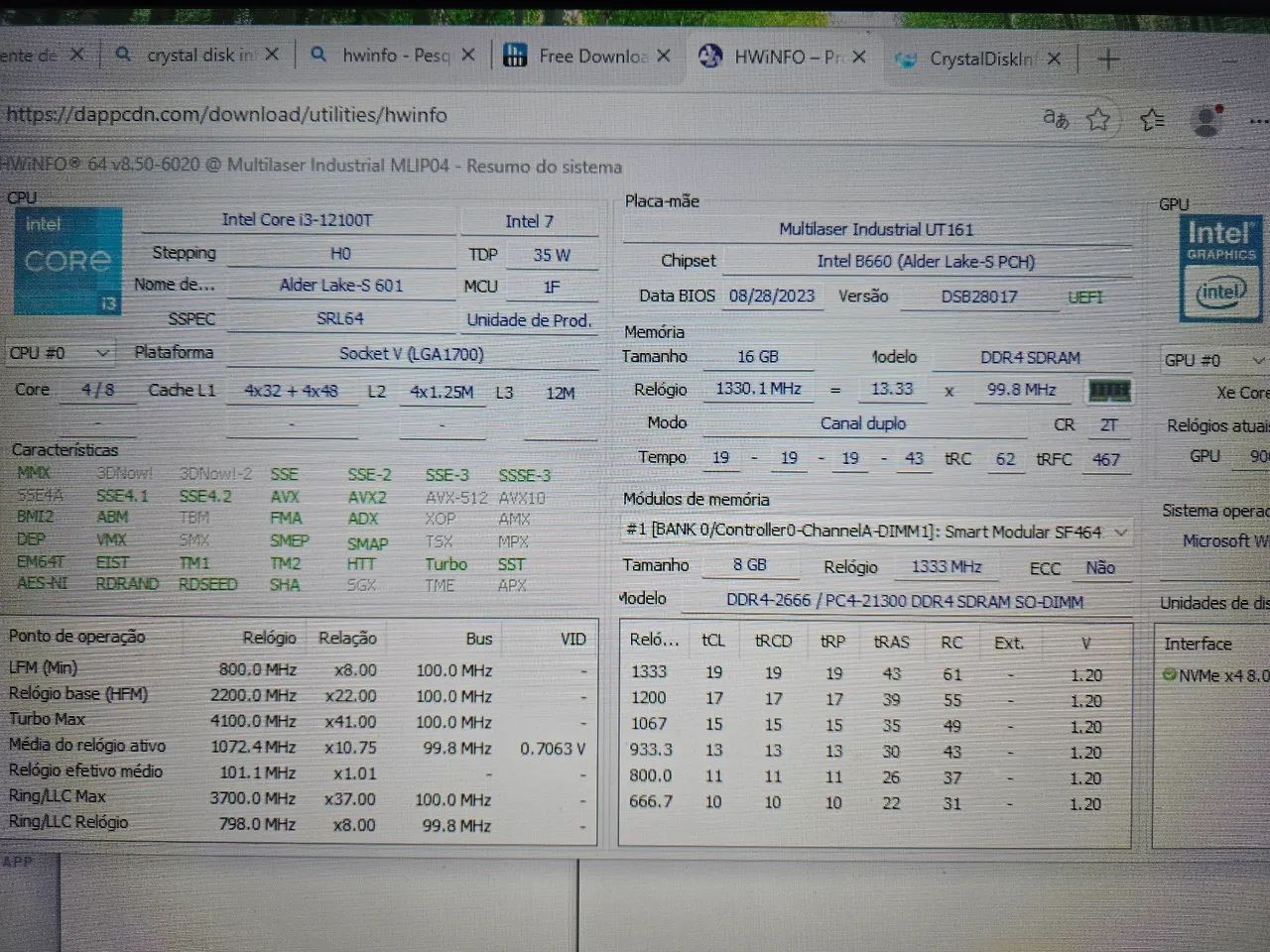Add page to favorites star icon
Viewport: 1270px width, 952px height.
pos(1098,120)
